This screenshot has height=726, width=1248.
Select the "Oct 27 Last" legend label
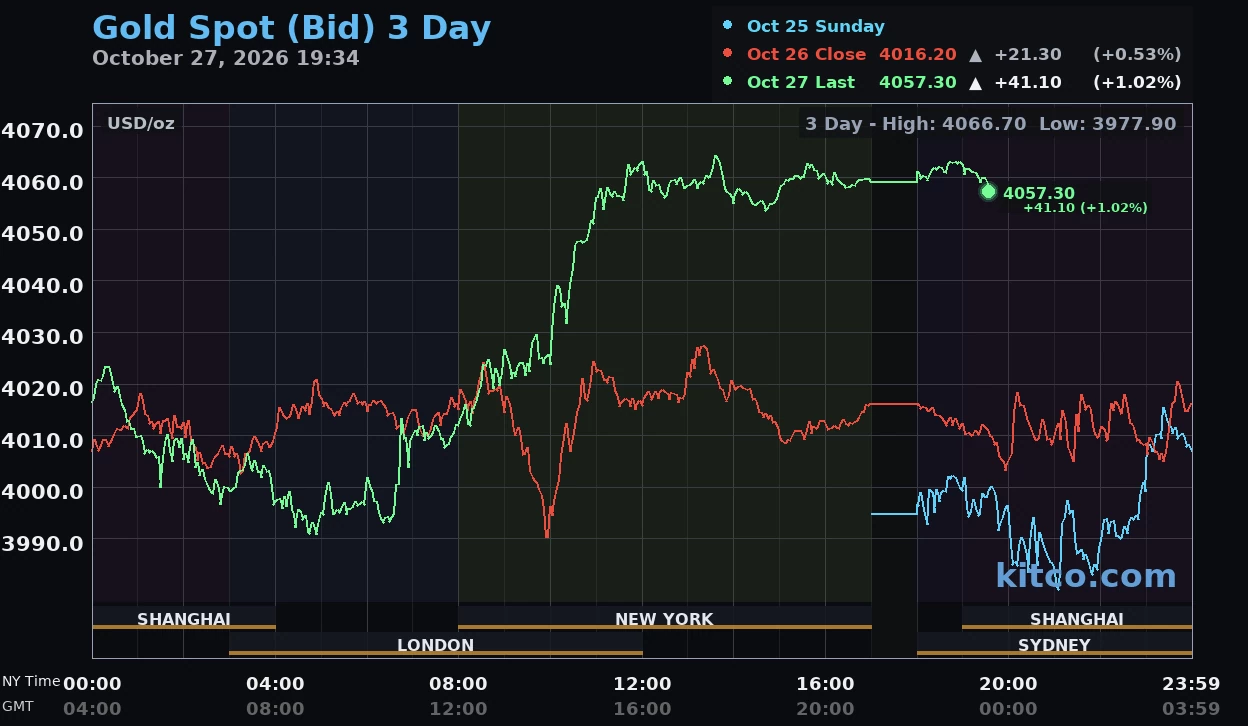point(801,82)
